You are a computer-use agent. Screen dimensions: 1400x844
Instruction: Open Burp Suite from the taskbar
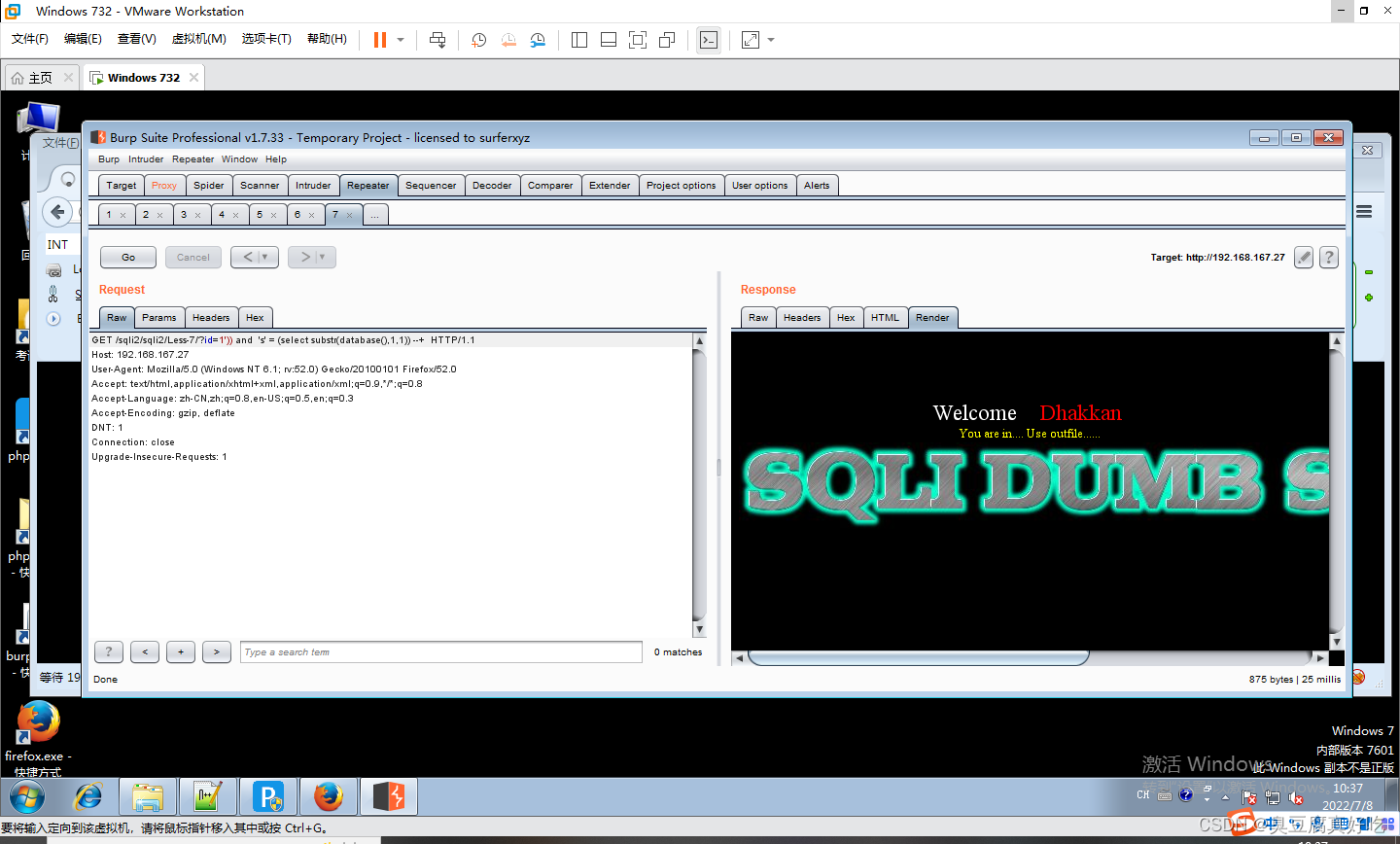[389, 796]
